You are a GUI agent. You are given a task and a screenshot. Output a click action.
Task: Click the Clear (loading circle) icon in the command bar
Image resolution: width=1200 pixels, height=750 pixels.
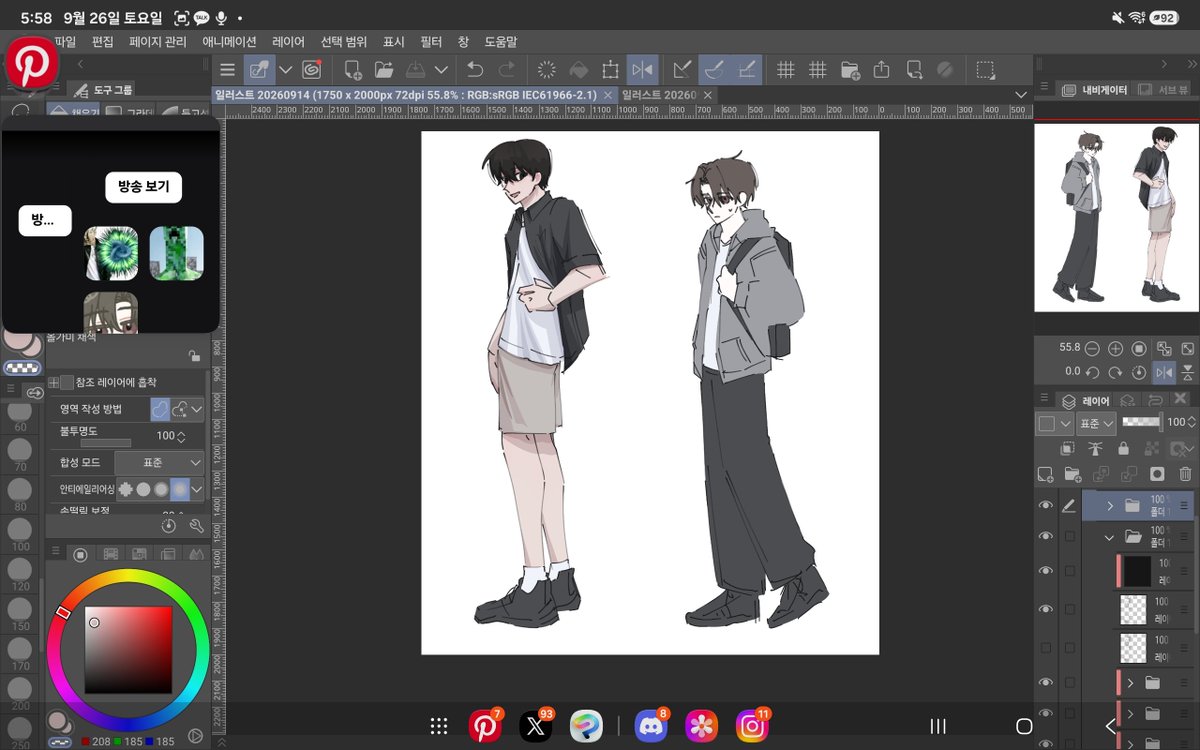[547, 70]
